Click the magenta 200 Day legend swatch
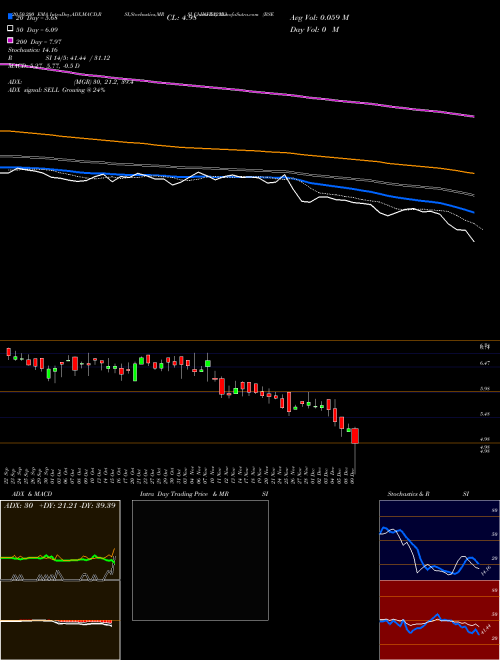Image resolution: width=500 pixels, height=660 pixels. 10,41
